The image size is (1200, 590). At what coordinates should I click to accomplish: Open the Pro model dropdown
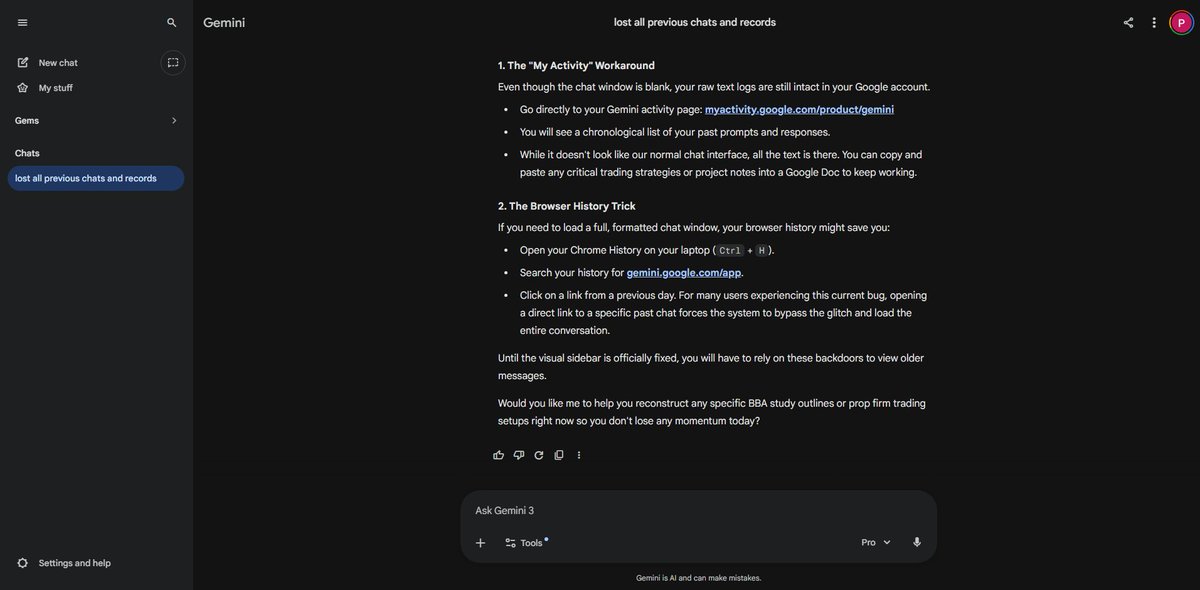[876, 543]
